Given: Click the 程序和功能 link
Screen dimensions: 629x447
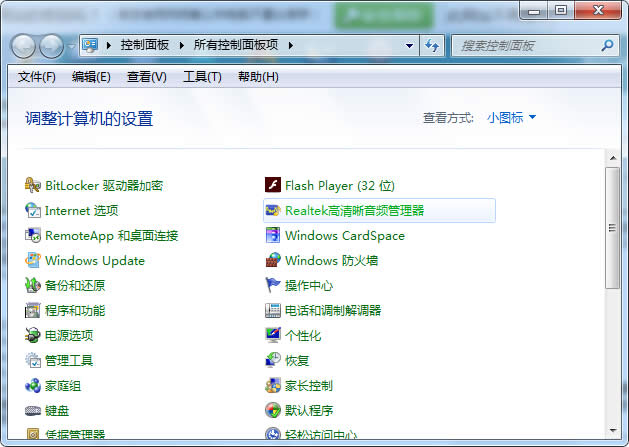Looking at the screenshot, I should tap(75, 310).
